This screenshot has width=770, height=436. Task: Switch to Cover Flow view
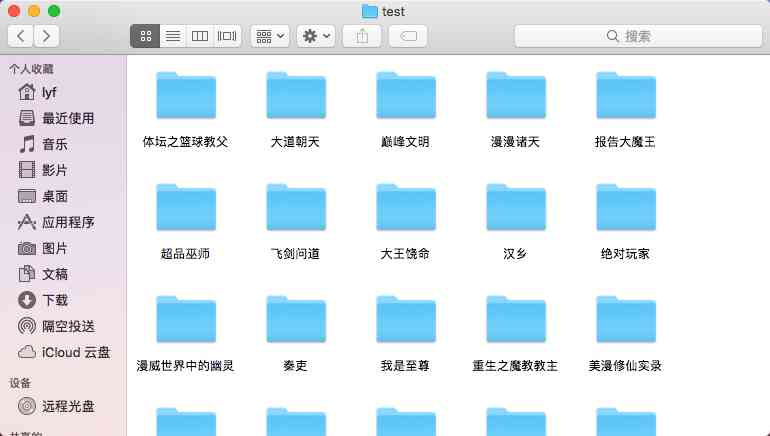(227, 36)
